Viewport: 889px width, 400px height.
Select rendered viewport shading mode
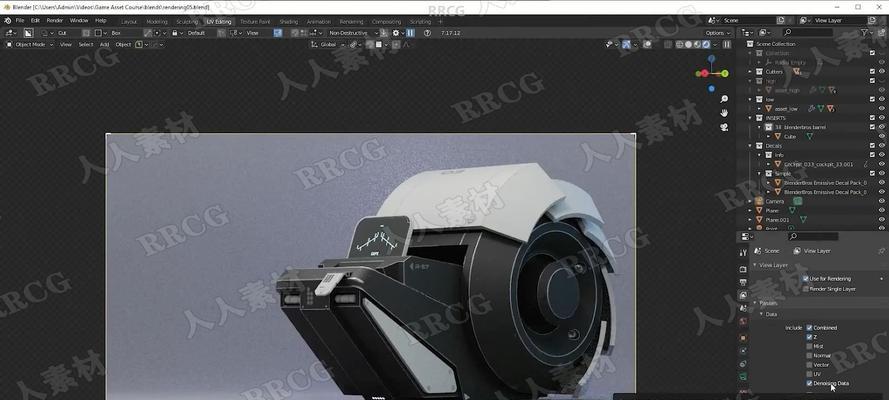click(x=704, y=44)
